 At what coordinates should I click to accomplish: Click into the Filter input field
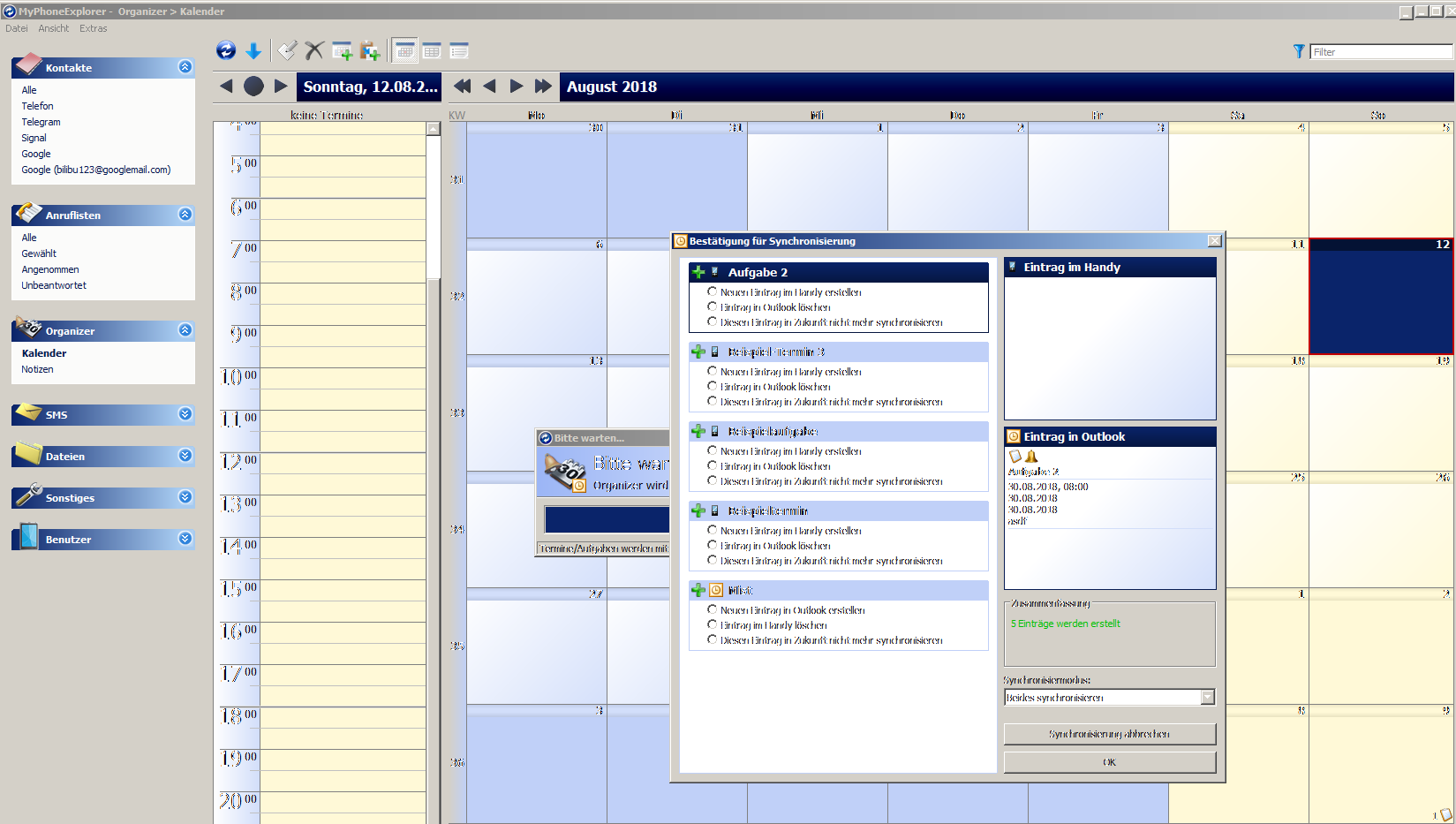click(1381, 52)
